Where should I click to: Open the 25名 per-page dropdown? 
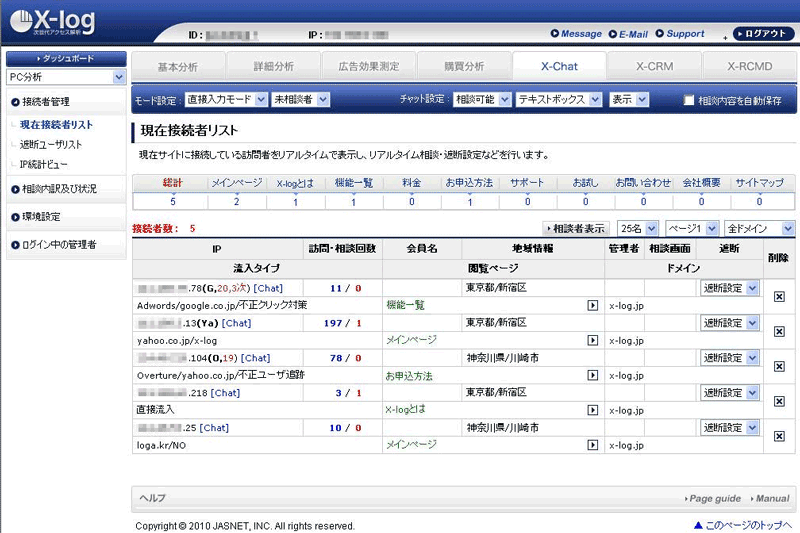(x=638, y=228)
